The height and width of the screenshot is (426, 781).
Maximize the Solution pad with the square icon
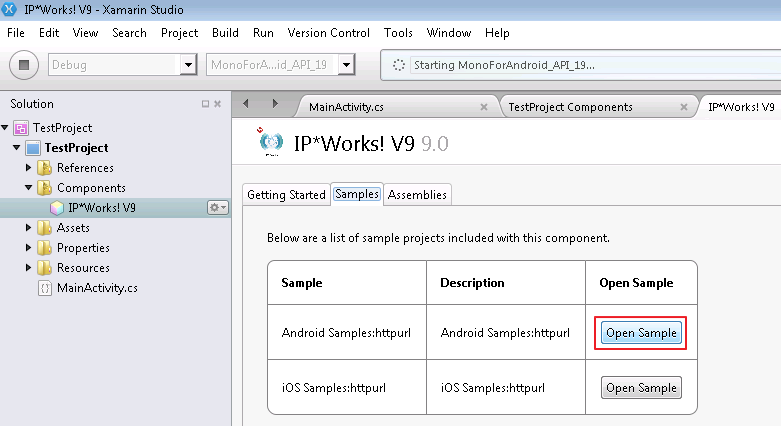tap(205, 104)
